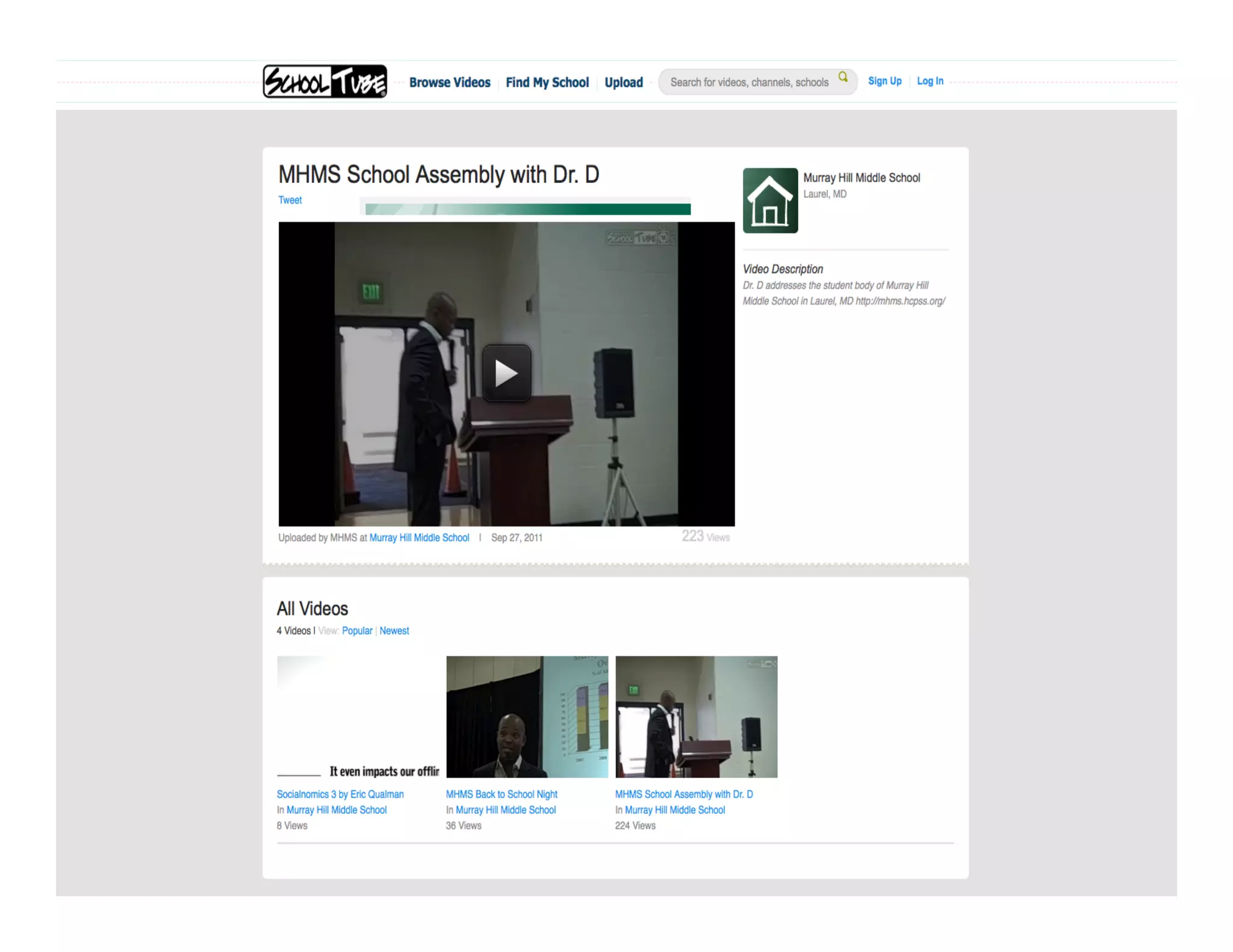The height and width of the screenshot is (952, 1233).
Task: Click the '36 Views' text
Action: 464,826
